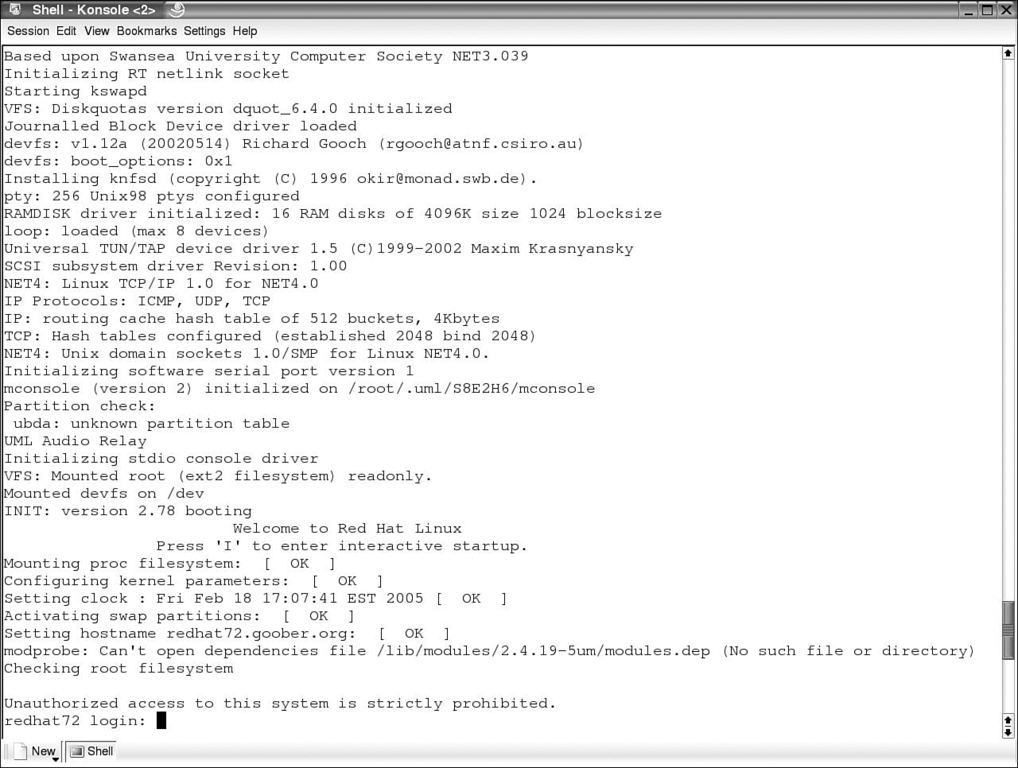Open the Help menu
Viewport: 1018px width, 768px height.
click(x=245, y=31)
